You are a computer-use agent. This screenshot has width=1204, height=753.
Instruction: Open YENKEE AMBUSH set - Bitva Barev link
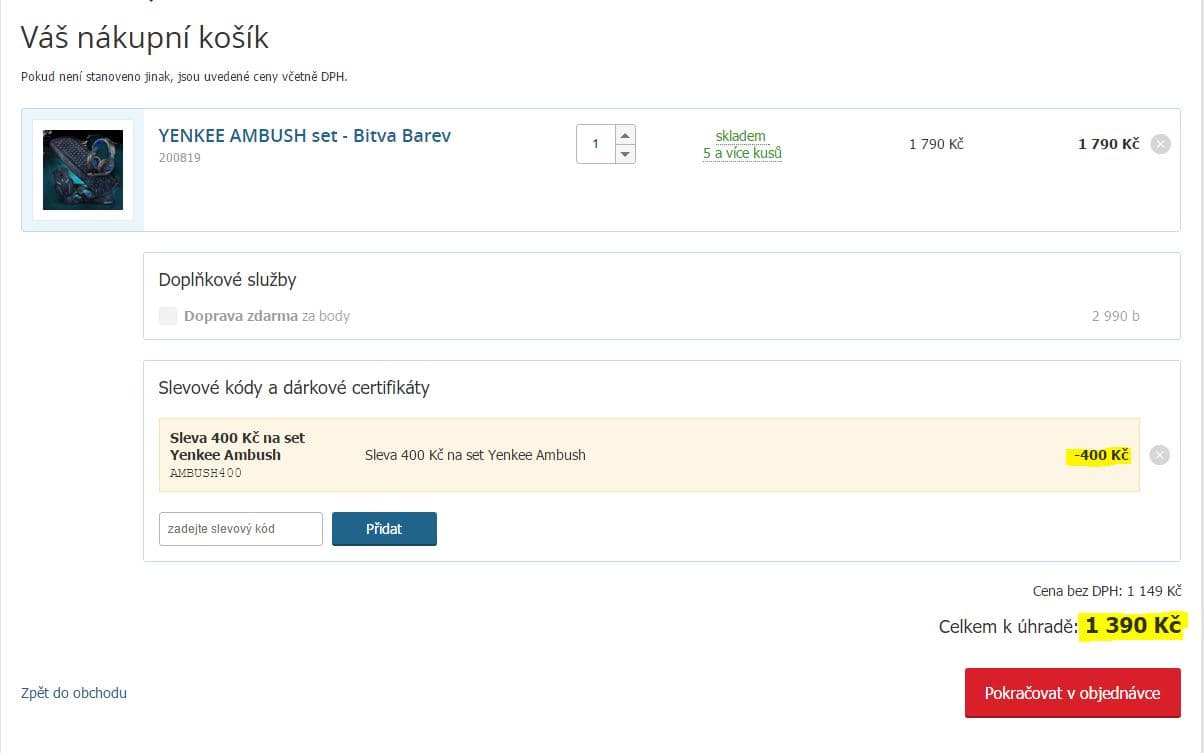coord(304,136)
